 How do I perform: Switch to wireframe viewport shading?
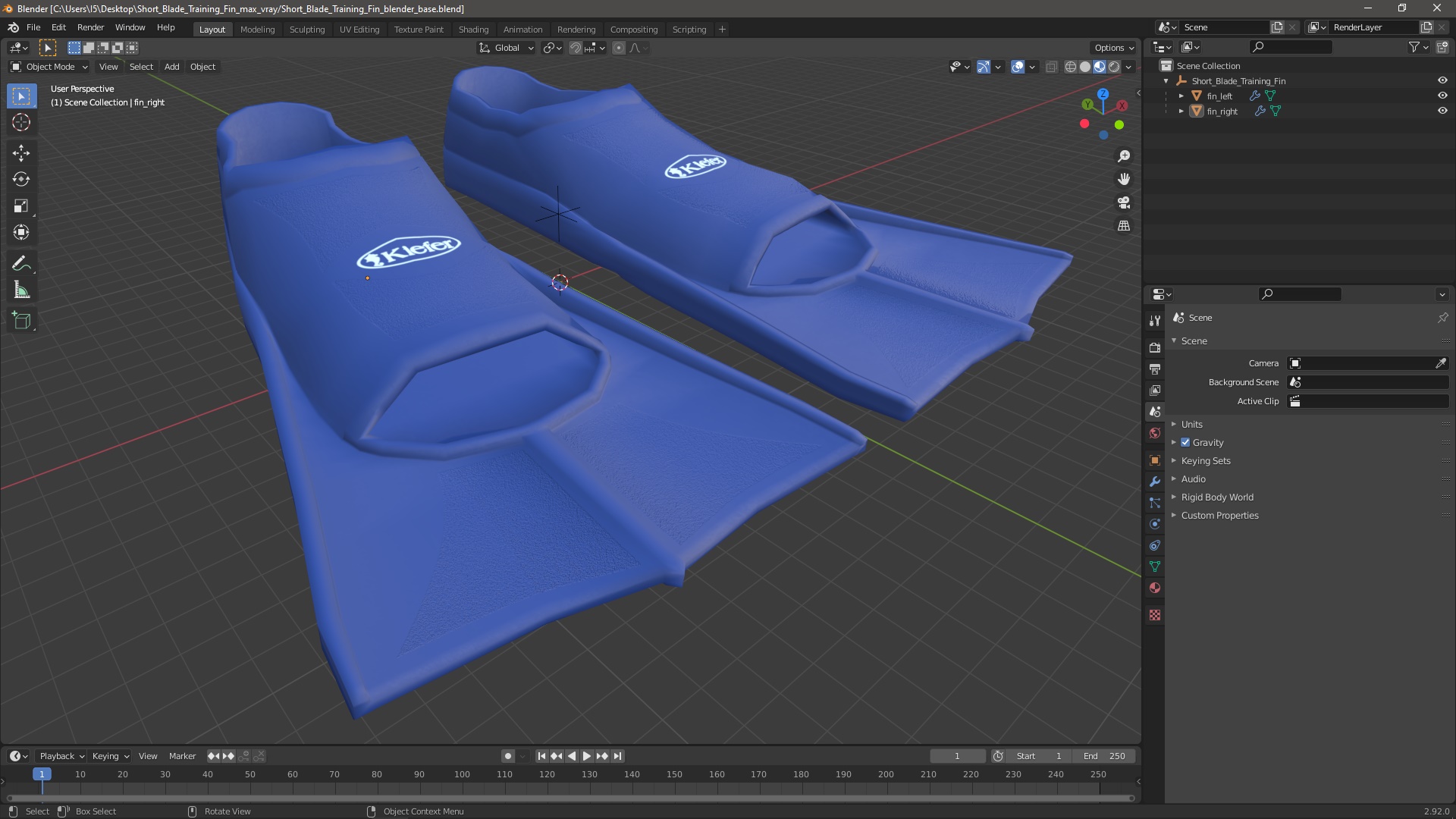[x=1071, y=67]
